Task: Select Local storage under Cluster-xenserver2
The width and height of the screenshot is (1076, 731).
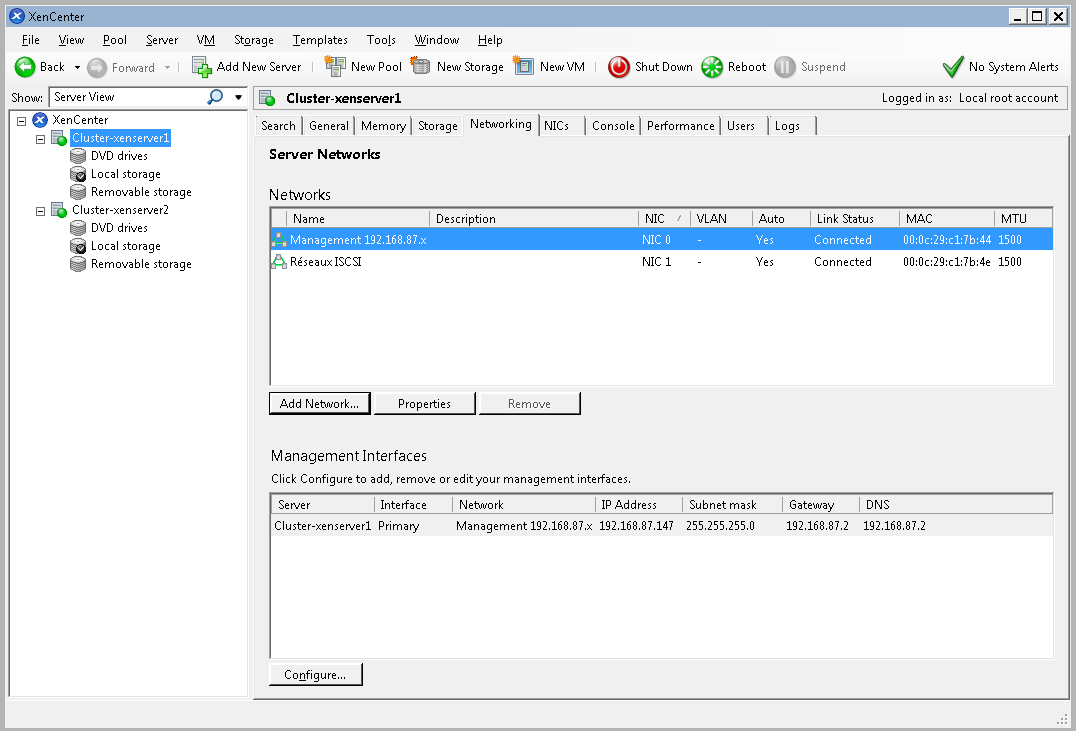Action: point(125,246)
